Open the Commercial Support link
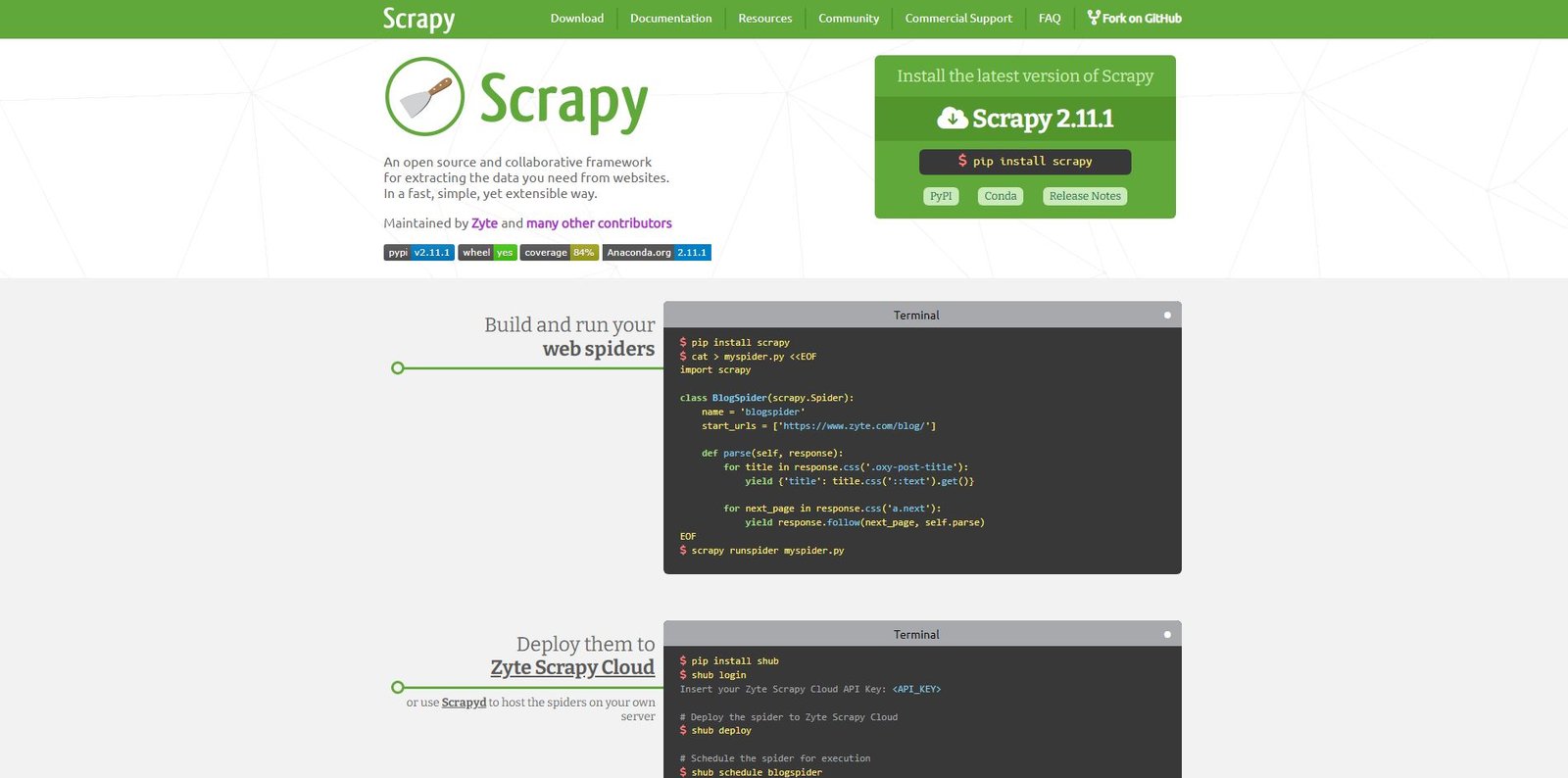Viewport: 1568px width, 778px height. 958,19
